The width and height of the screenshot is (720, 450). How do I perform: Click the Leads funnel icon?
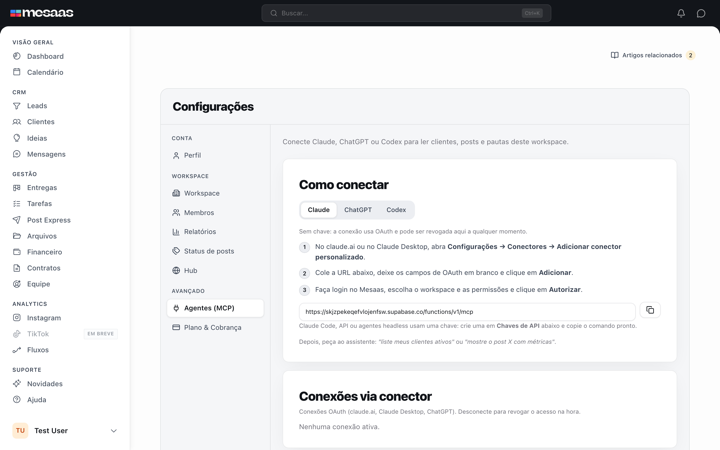[x=17, y=106]
